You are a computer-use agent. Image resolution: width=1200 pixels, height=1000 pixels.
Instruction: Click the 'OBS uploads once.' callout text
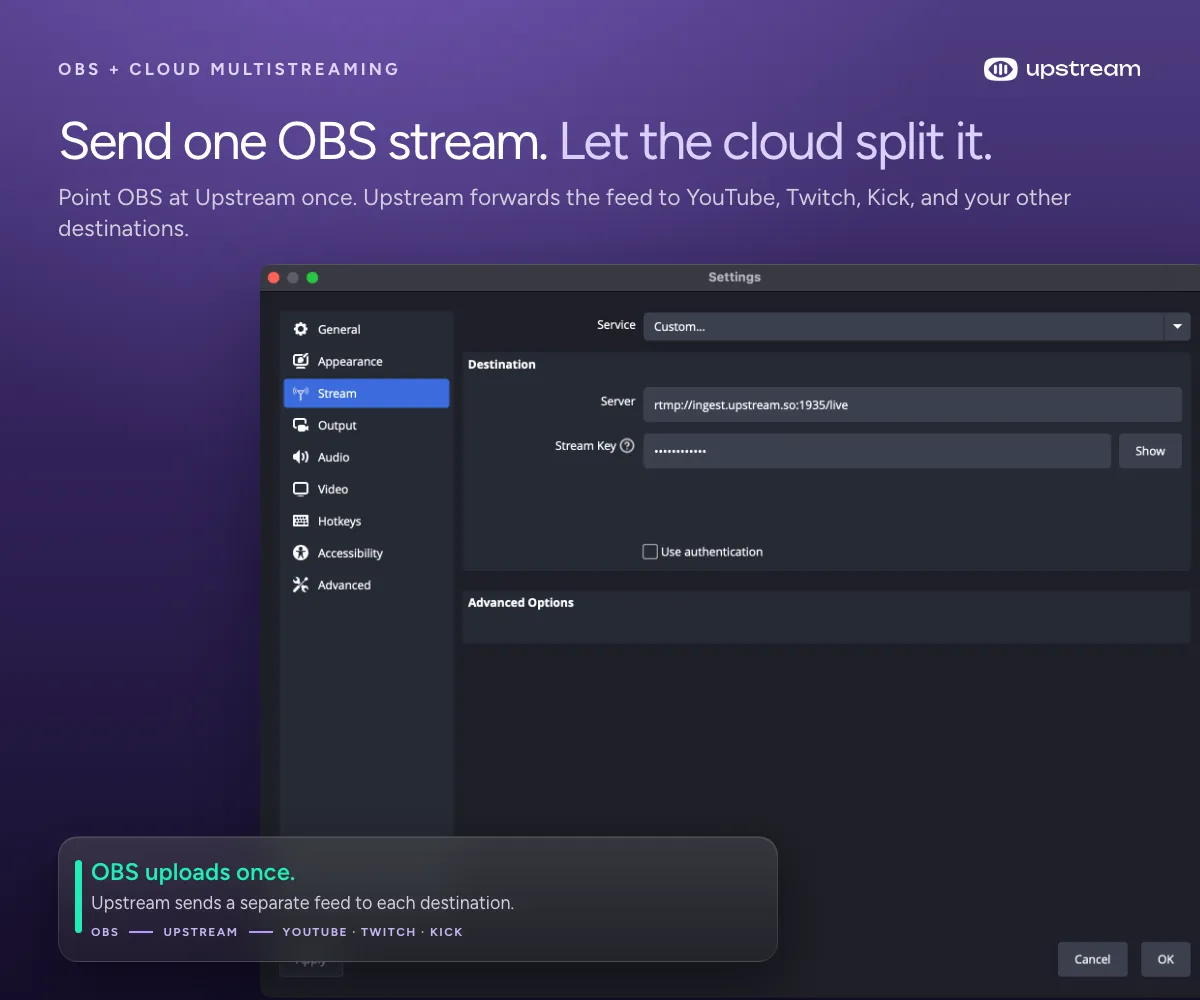pyautogui.click(x=193, y=872)
